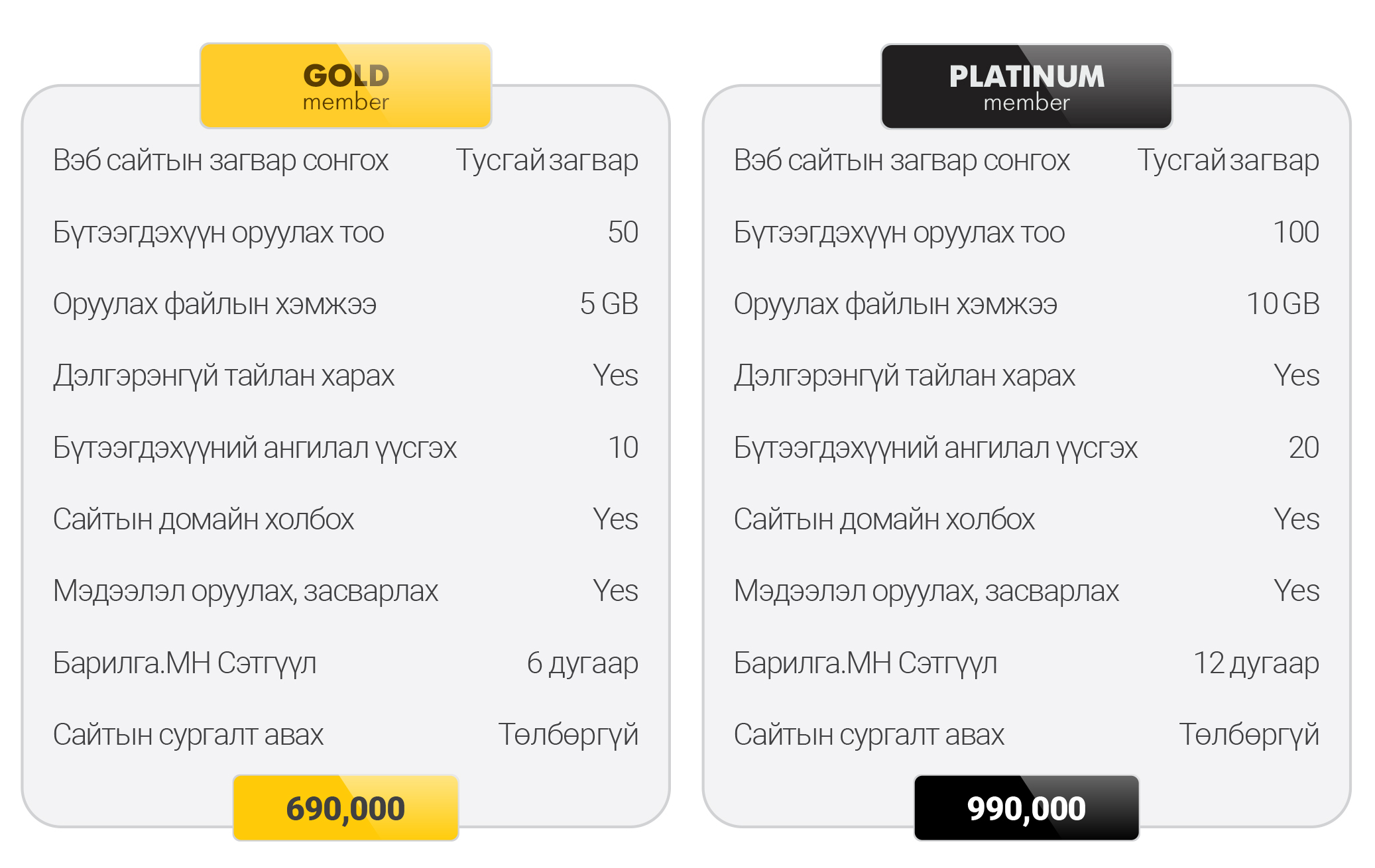This screenshot has height=868, width=1375.
Task: Select the 690,000 gold price button
Action: coord(345,808)
